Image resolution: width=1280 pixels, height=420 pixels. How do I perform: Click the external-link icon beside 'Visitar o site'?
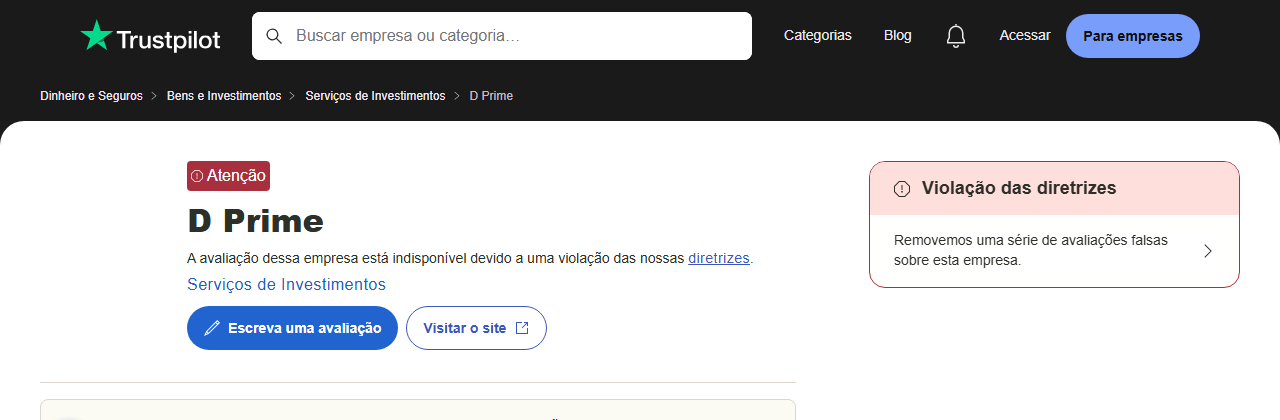[522, 328]
